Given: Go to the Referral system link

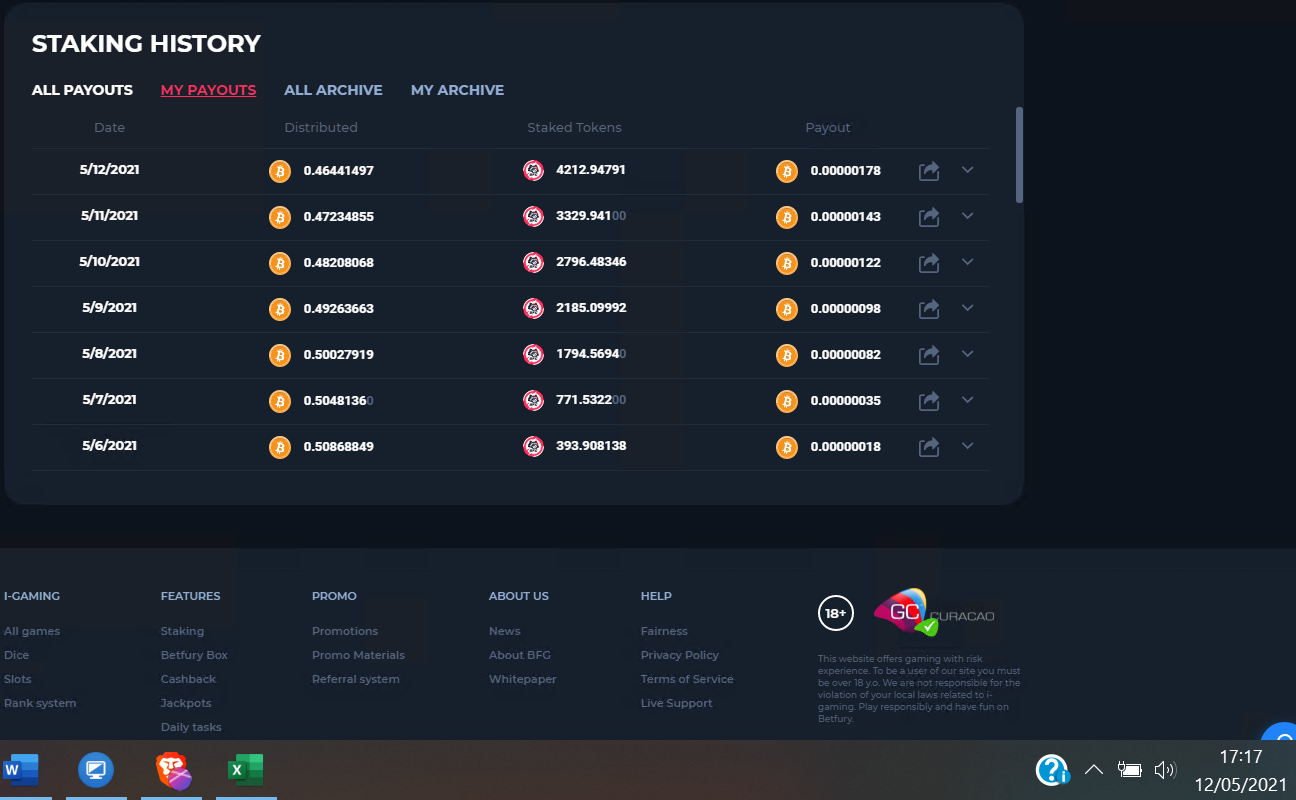Looking at the screenshot, I should coord(356,679).
